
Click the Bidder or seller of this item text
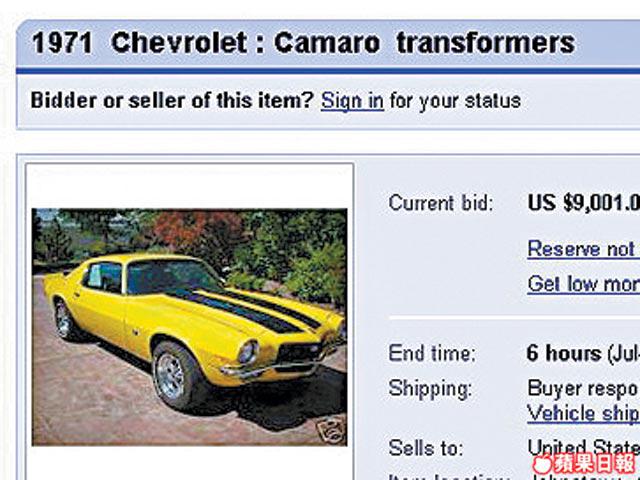(x=172, y=100)
